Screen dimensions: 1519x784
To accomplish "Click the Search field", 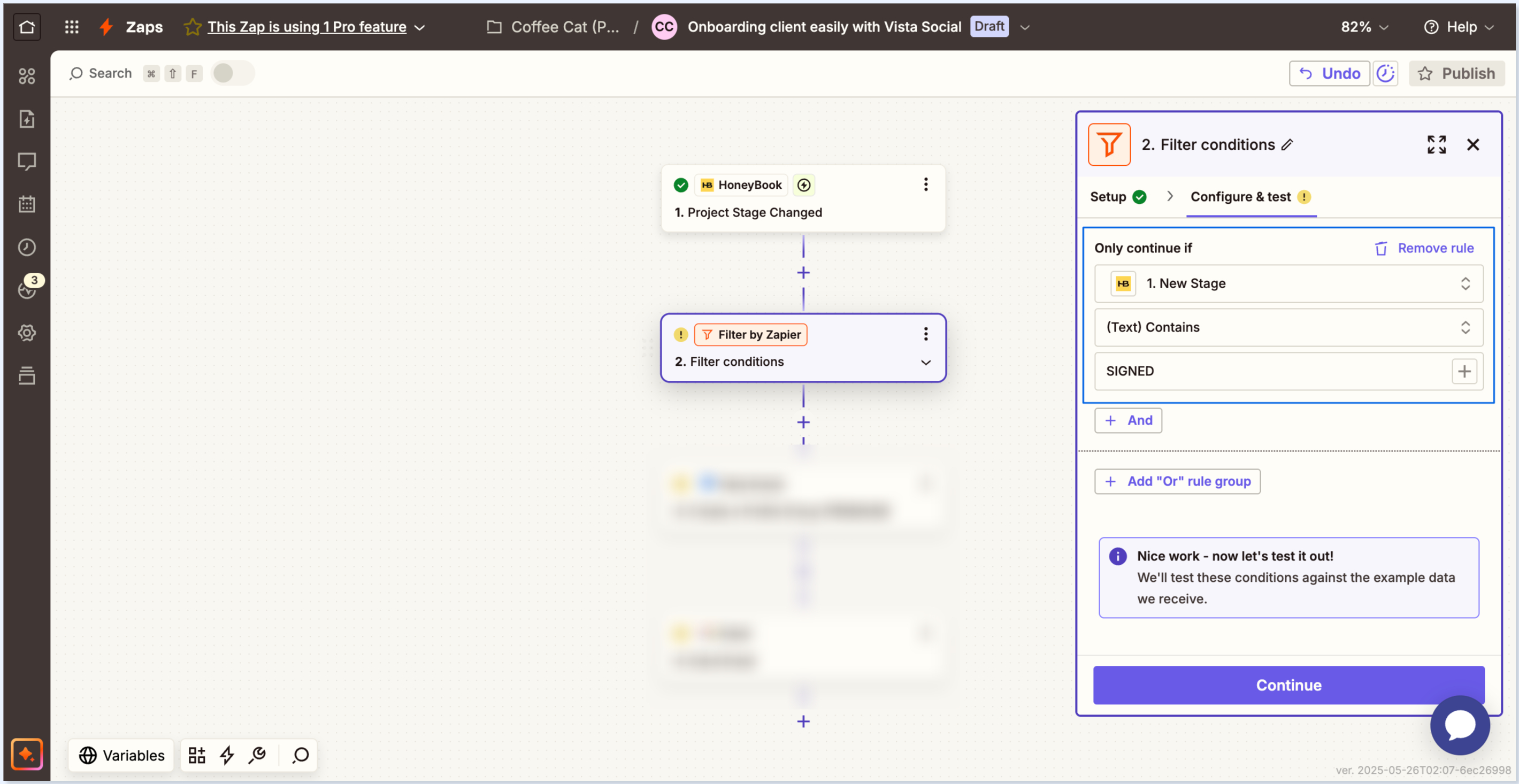I will point(101,73).
